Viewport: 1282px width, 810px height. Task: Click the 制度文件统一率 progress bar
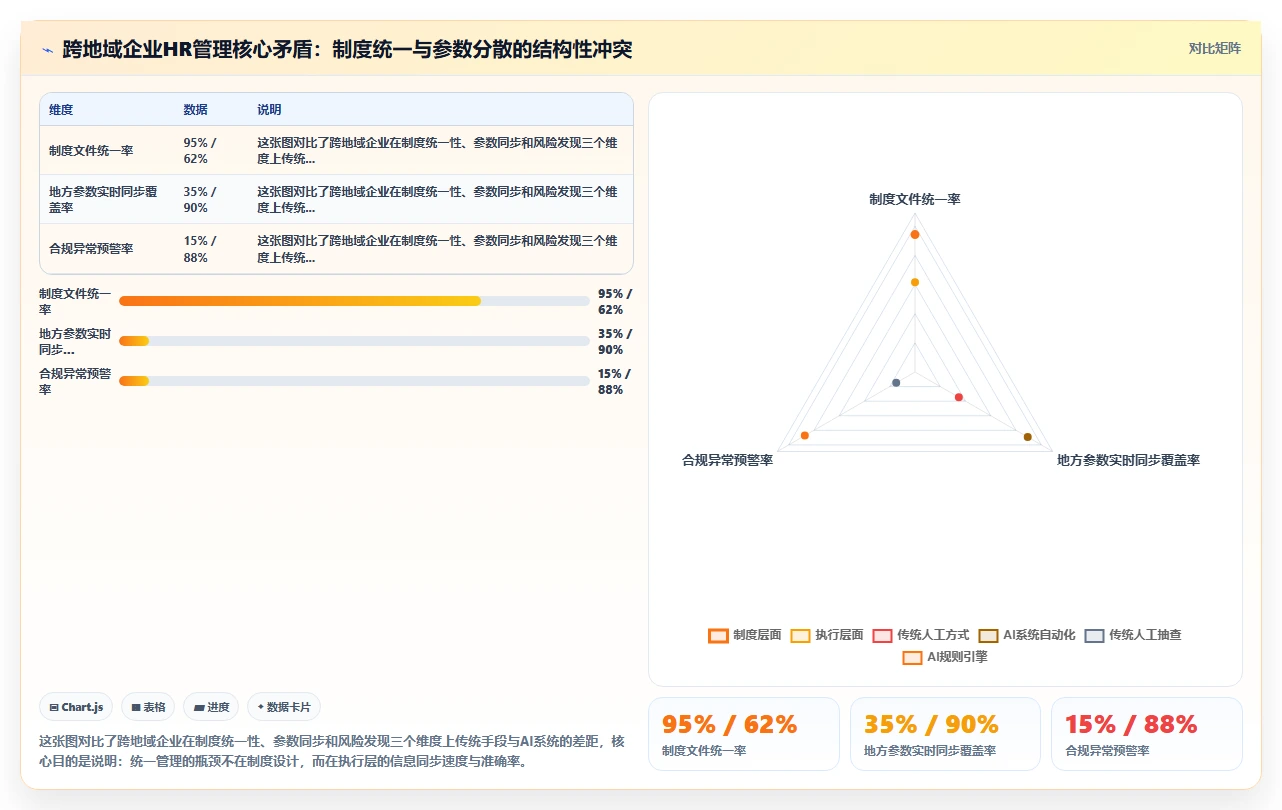[354, 301]
